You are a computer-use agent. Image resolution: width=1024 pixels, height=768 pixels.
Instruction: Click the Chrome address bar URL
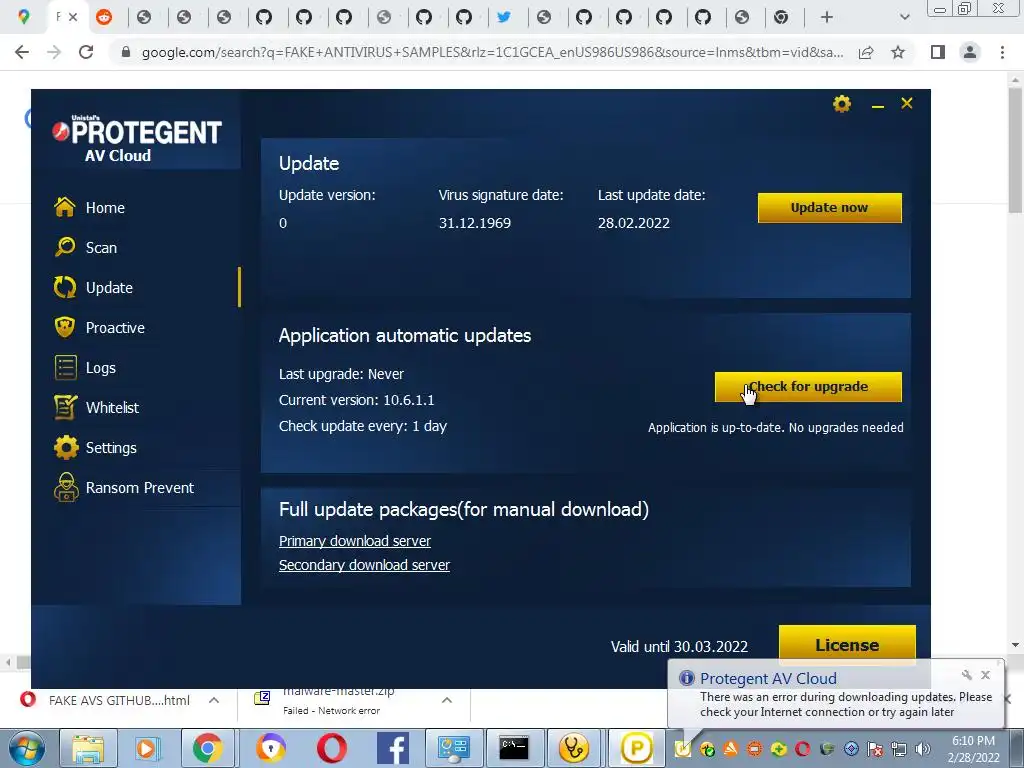[x=492, y=52]
